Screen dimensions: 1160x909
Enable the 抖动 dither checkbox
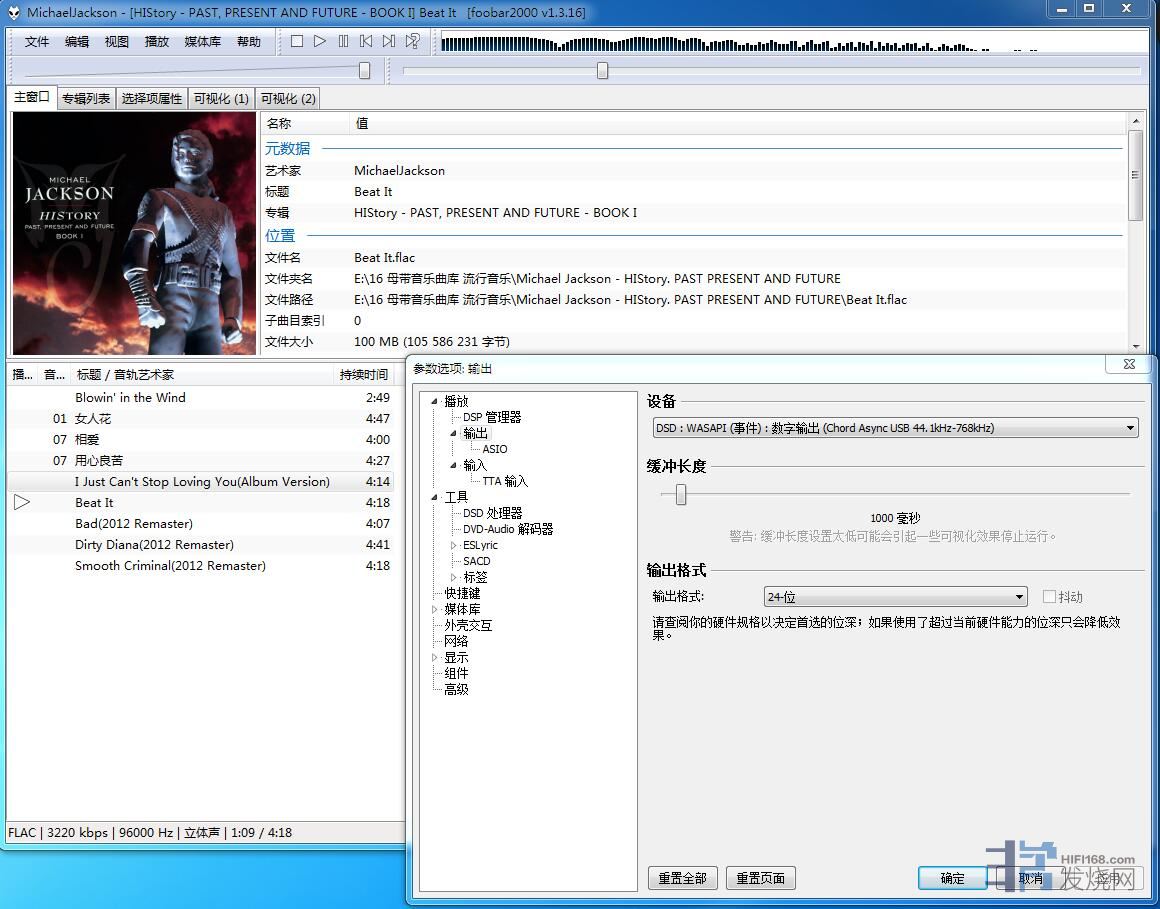[x=1049, y=597]
